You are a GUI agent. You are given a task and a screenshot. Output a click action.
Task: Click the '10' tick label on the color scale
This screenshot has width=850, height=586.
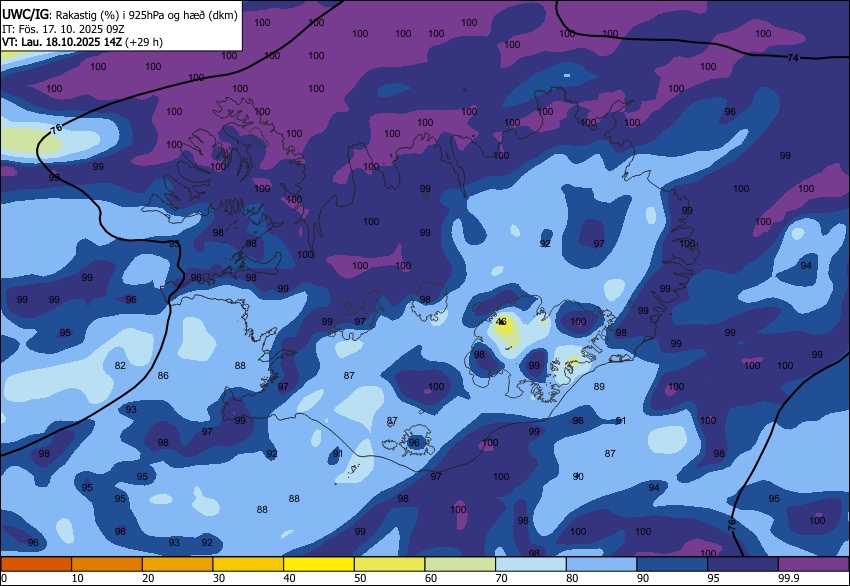point(78,578)
